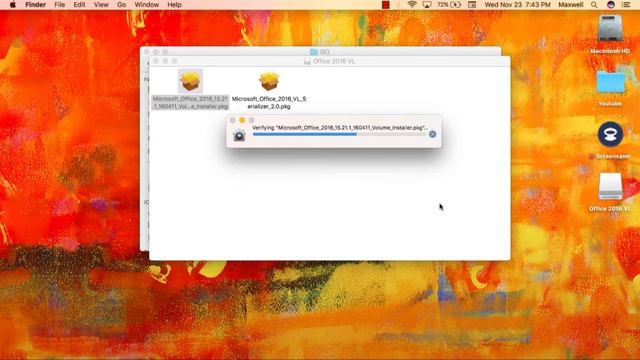640x360 pixels.
Task: Select the Macintosh HD desktop icon
Action: pyautogui.click(x=610, y=29)
